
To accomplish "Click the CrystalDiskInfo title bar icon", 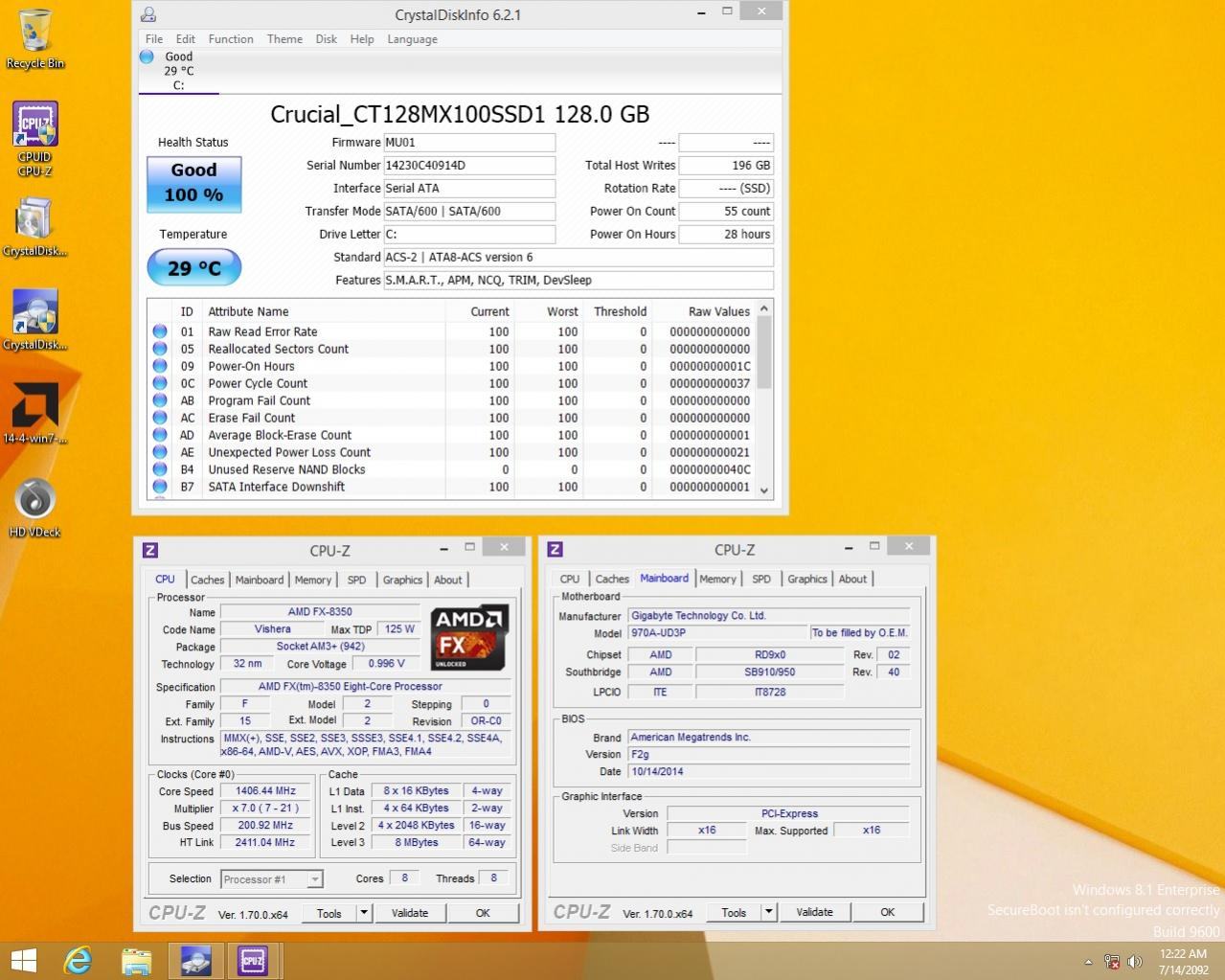I will pos(148,14).
